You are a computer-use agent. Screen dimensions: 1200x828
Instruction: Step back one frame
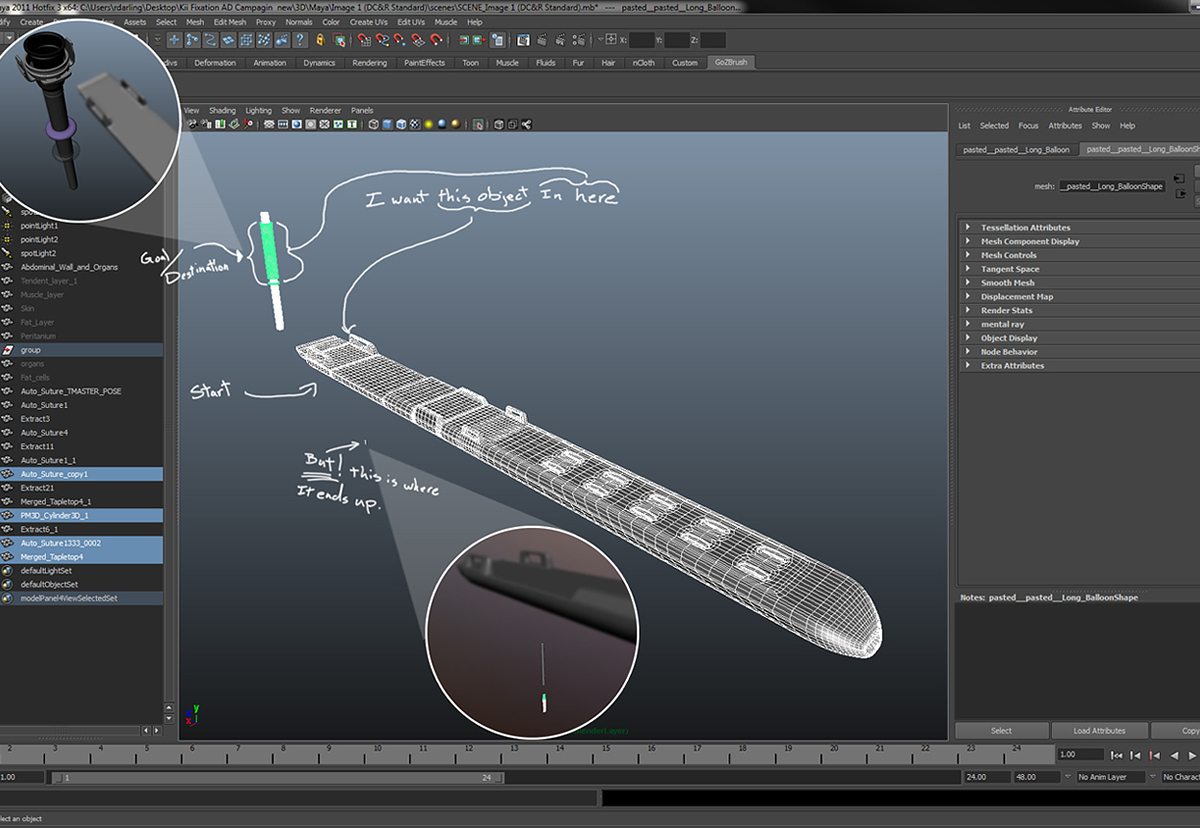point(1135,755)
